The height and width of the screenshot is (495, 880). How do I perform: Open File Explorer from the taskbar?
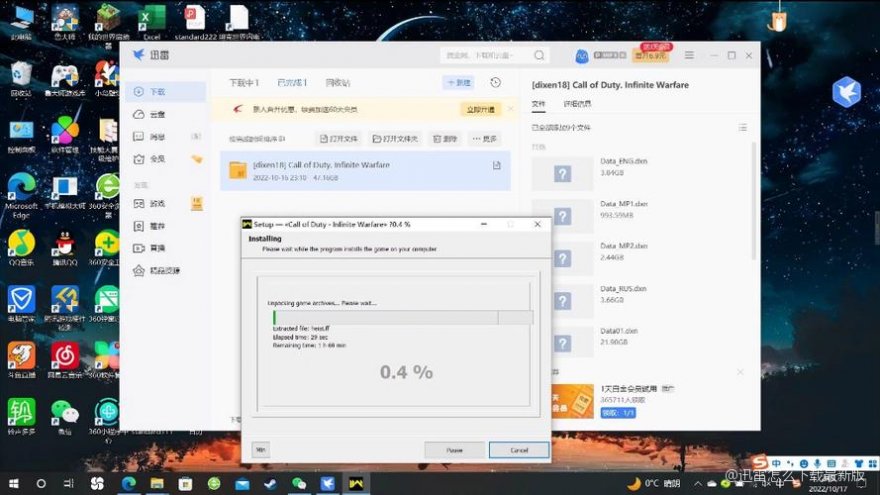tap(157, 483)
